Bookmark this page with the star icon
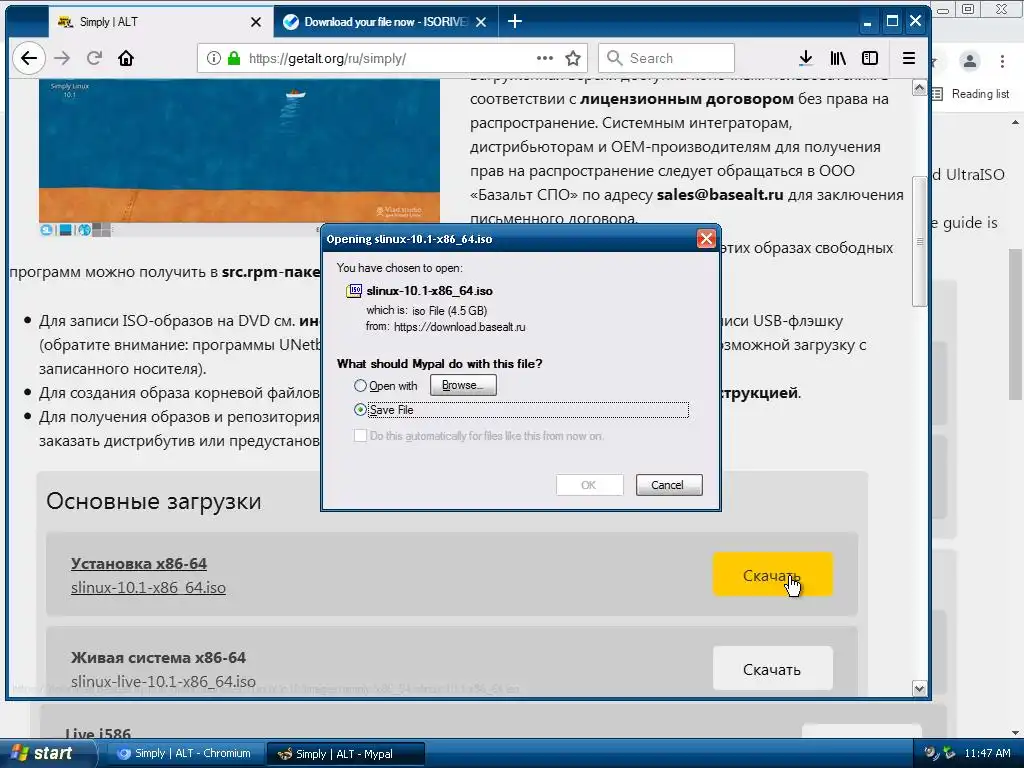1024x768 pixels. (573, 58)
